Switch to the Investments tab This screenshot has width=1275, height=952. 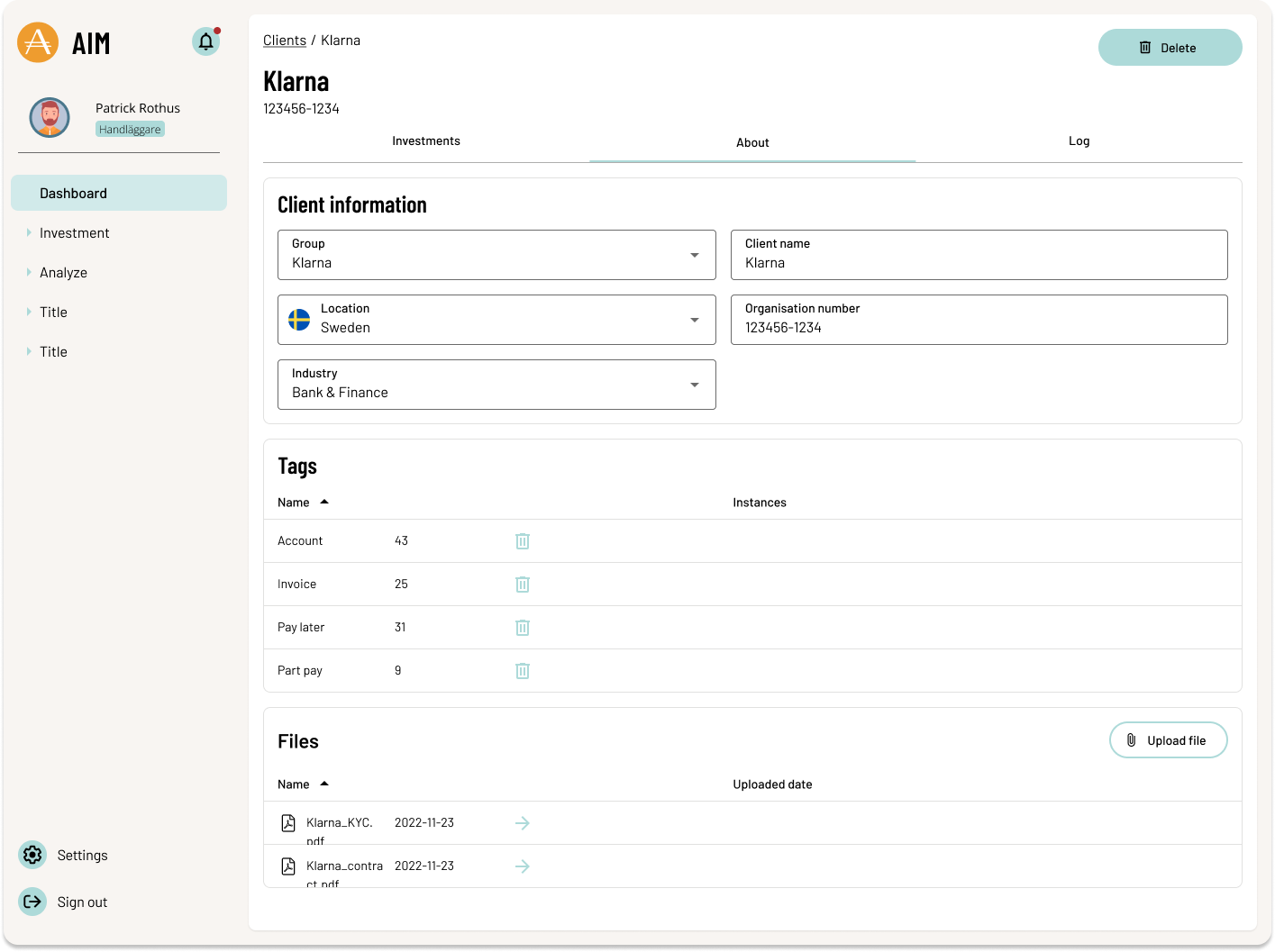click(426, 141)
